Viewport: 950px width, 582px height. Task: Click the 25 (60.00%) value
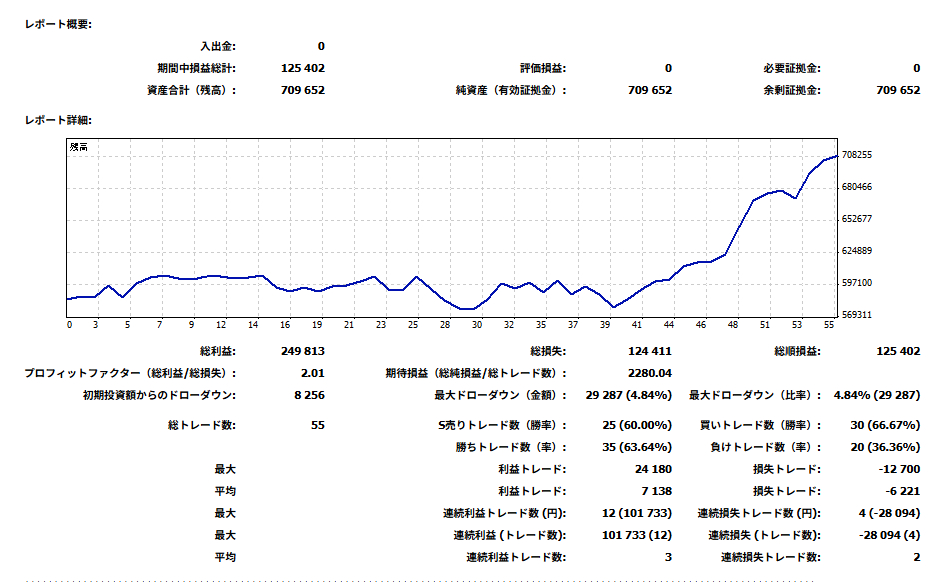coord(637,426)
